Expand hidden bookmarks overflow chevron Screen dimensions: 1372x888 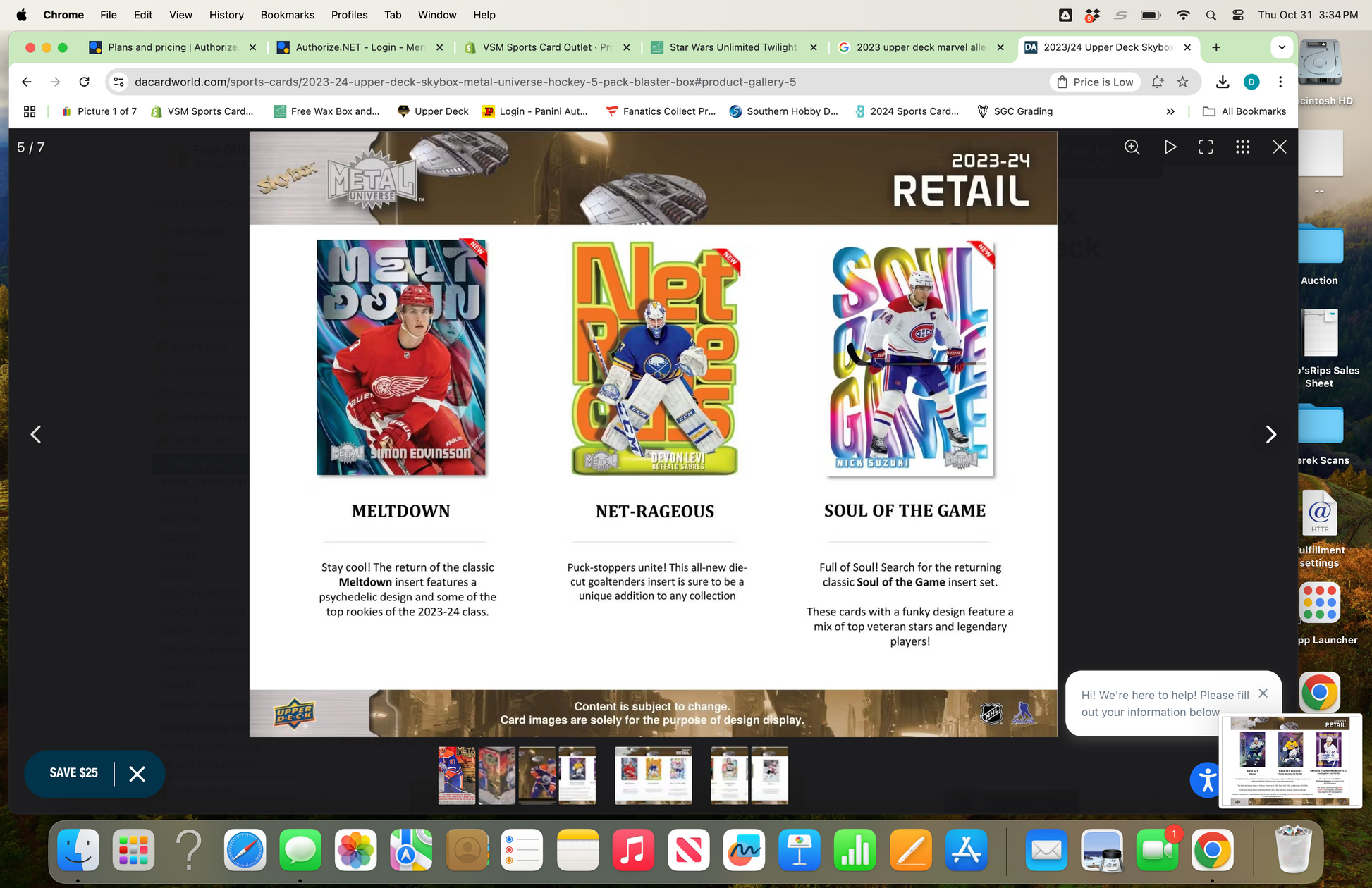[x=1170, y=111]
